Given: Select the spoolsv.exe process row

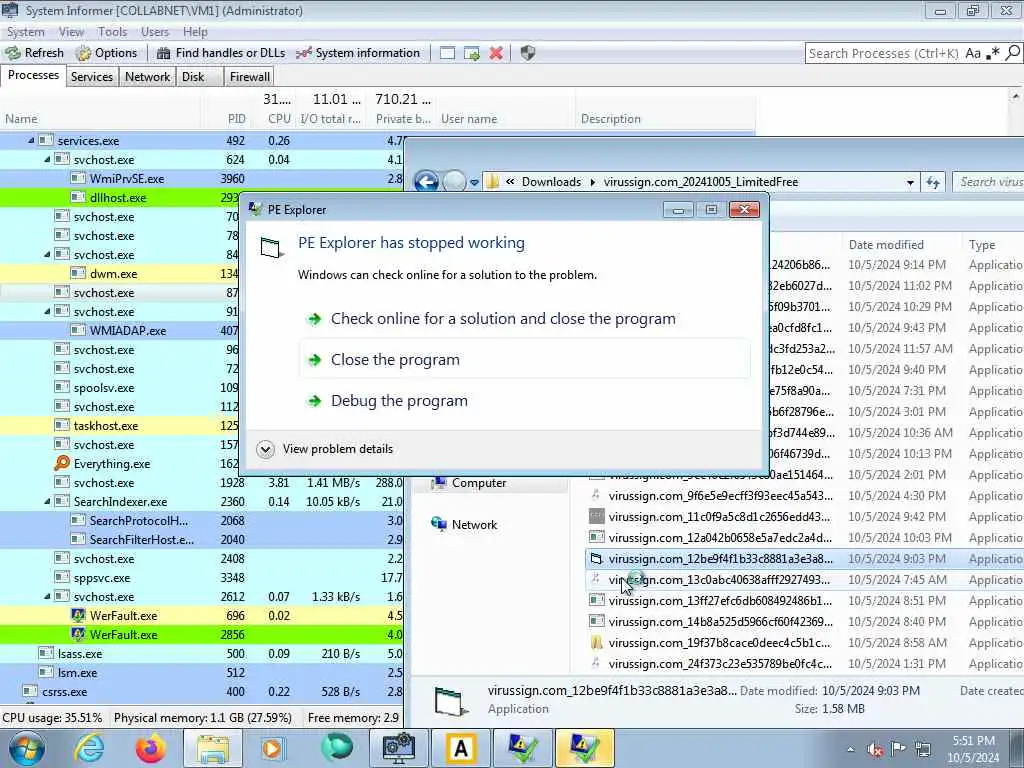Looking at the screenshot, I should click(x=120, y=388).
